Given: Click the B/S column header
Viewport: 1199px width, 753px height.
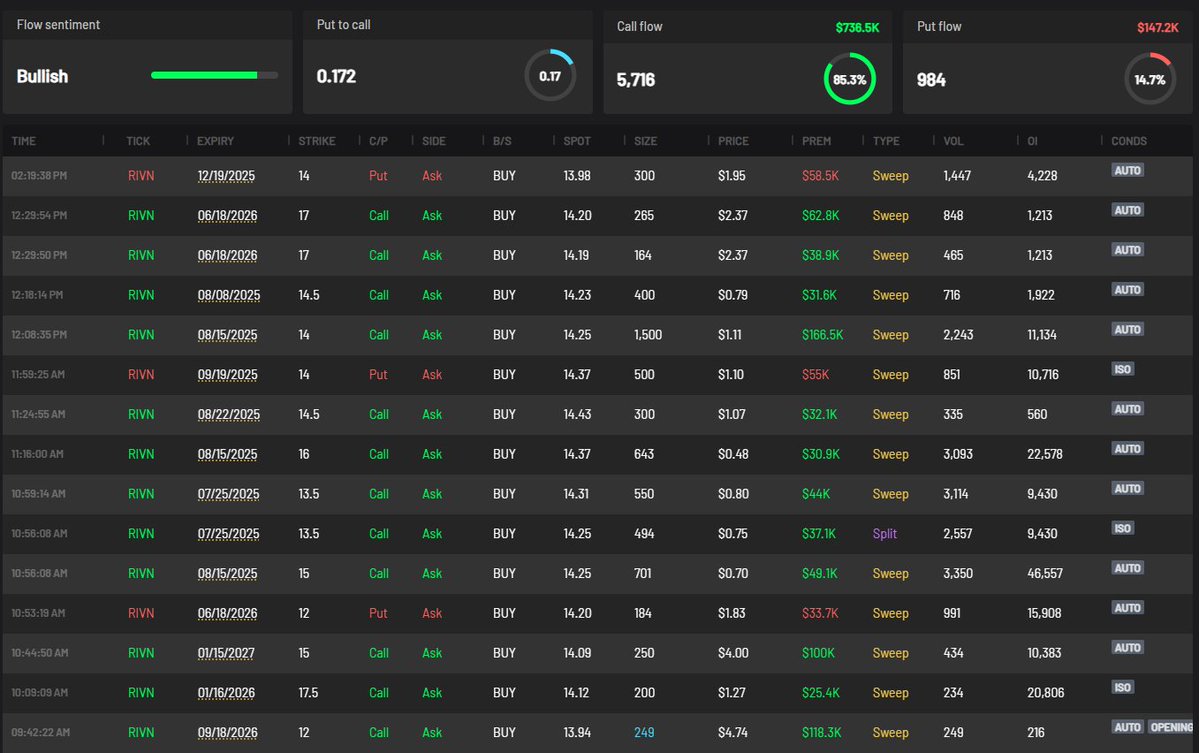Looking at the screenshot, I should click(x=502, y=141).
